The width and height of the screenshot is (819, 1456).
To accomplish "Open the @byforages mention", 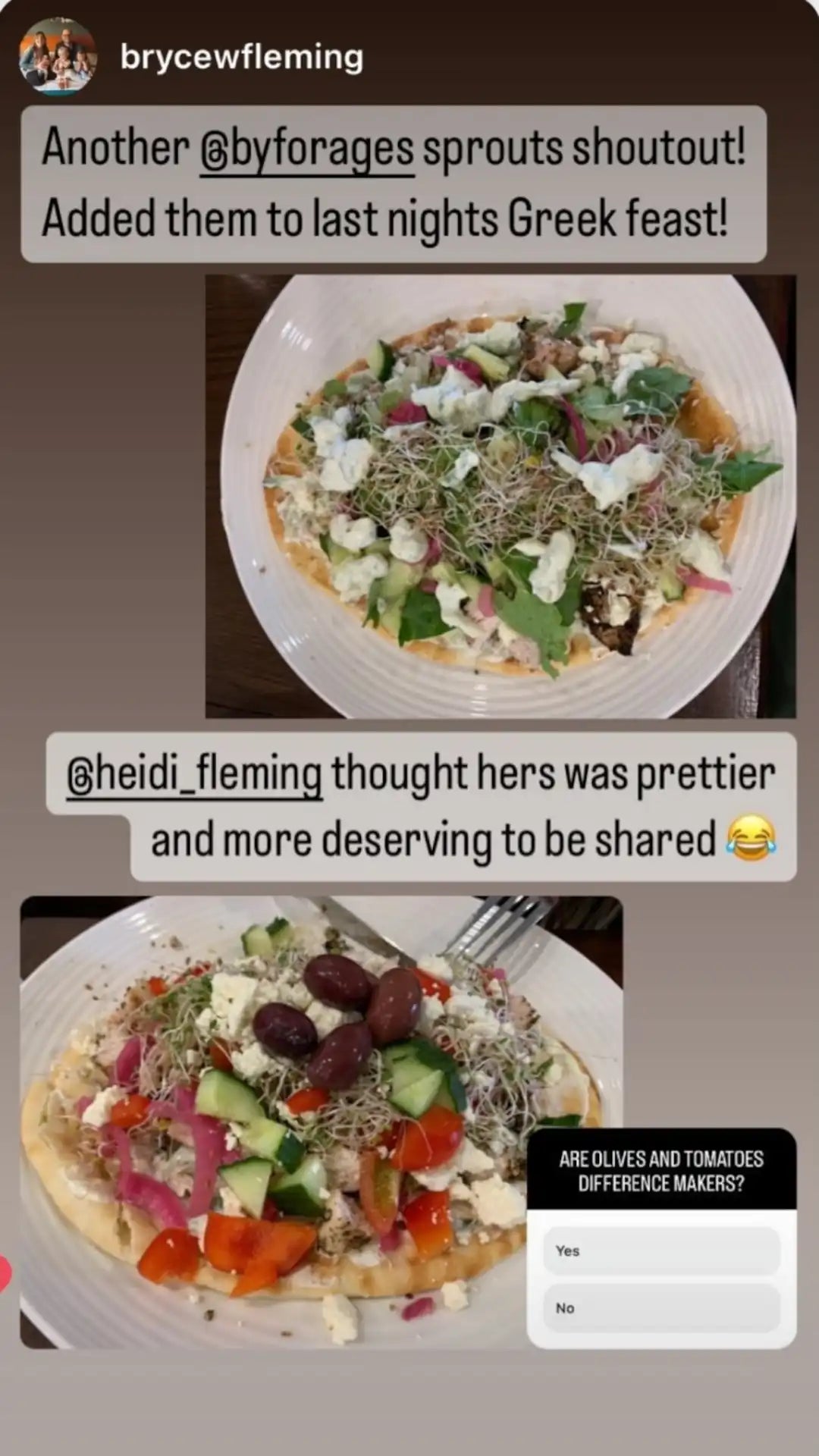I will [x=307, y=149].
